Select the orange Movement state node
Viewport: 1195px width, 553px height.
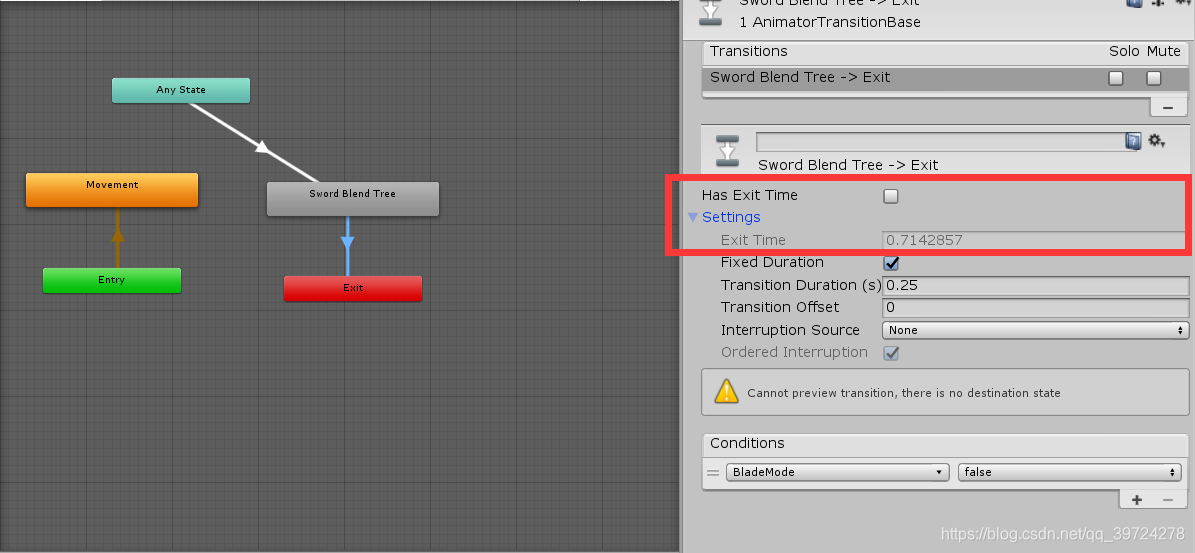point(112,190)
